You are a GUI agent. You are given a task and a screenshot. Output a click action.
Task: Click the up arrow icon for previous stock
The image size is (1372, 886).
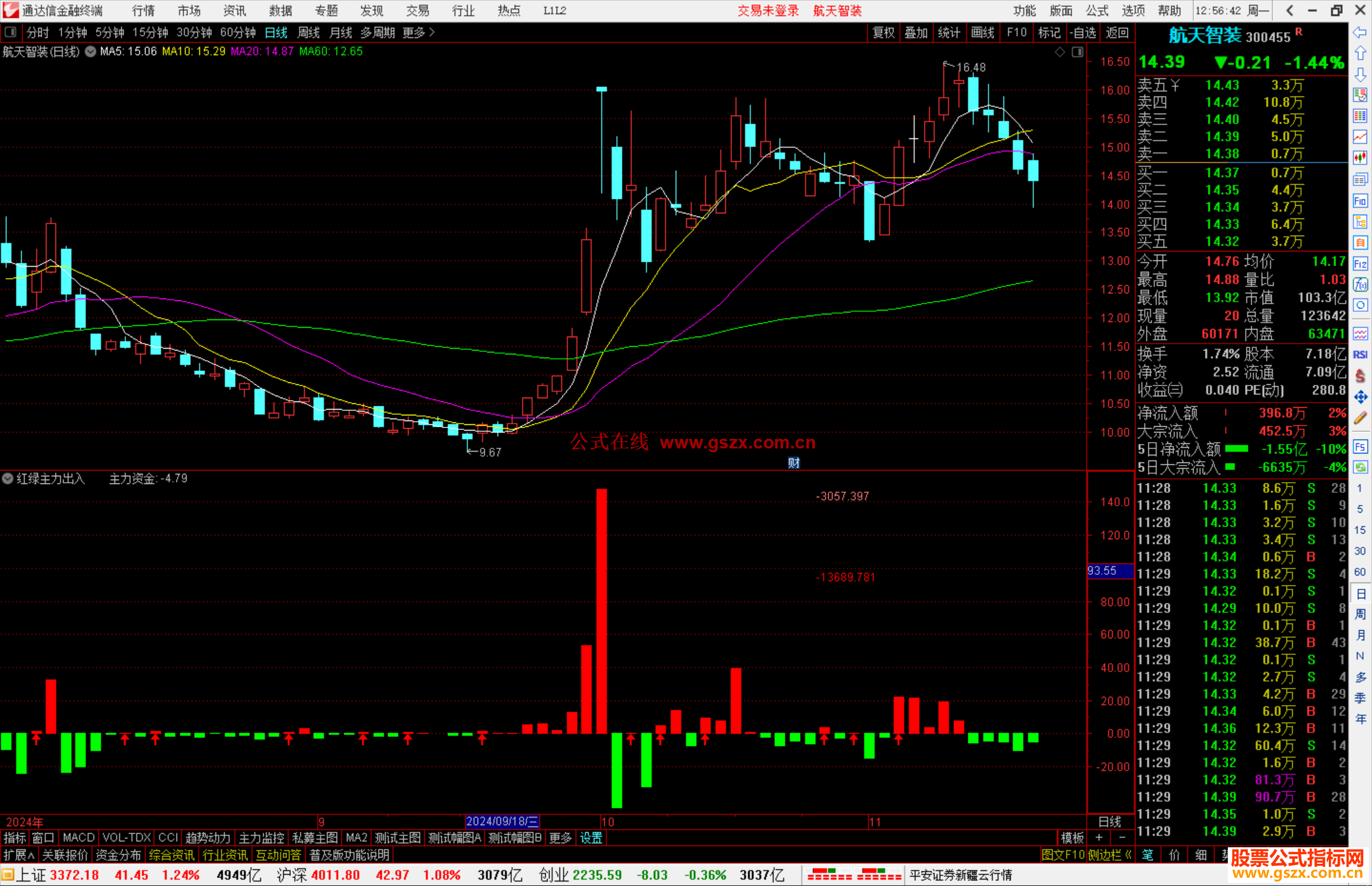(1360, 53)
